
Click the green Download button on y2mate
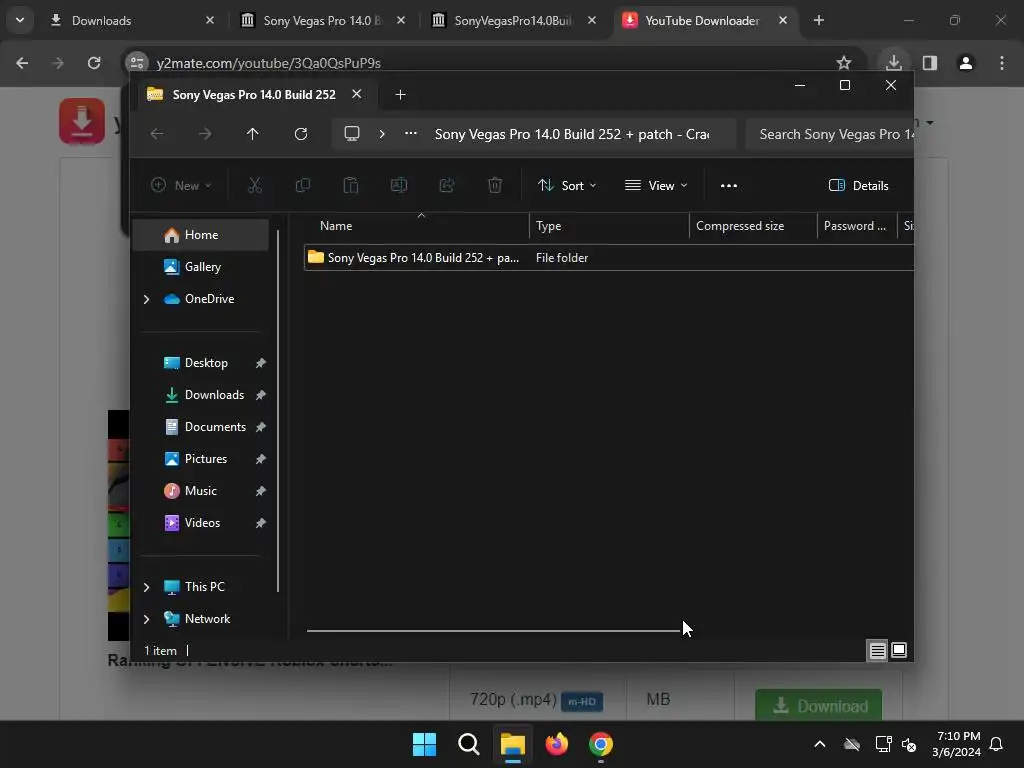coord(818,705)
